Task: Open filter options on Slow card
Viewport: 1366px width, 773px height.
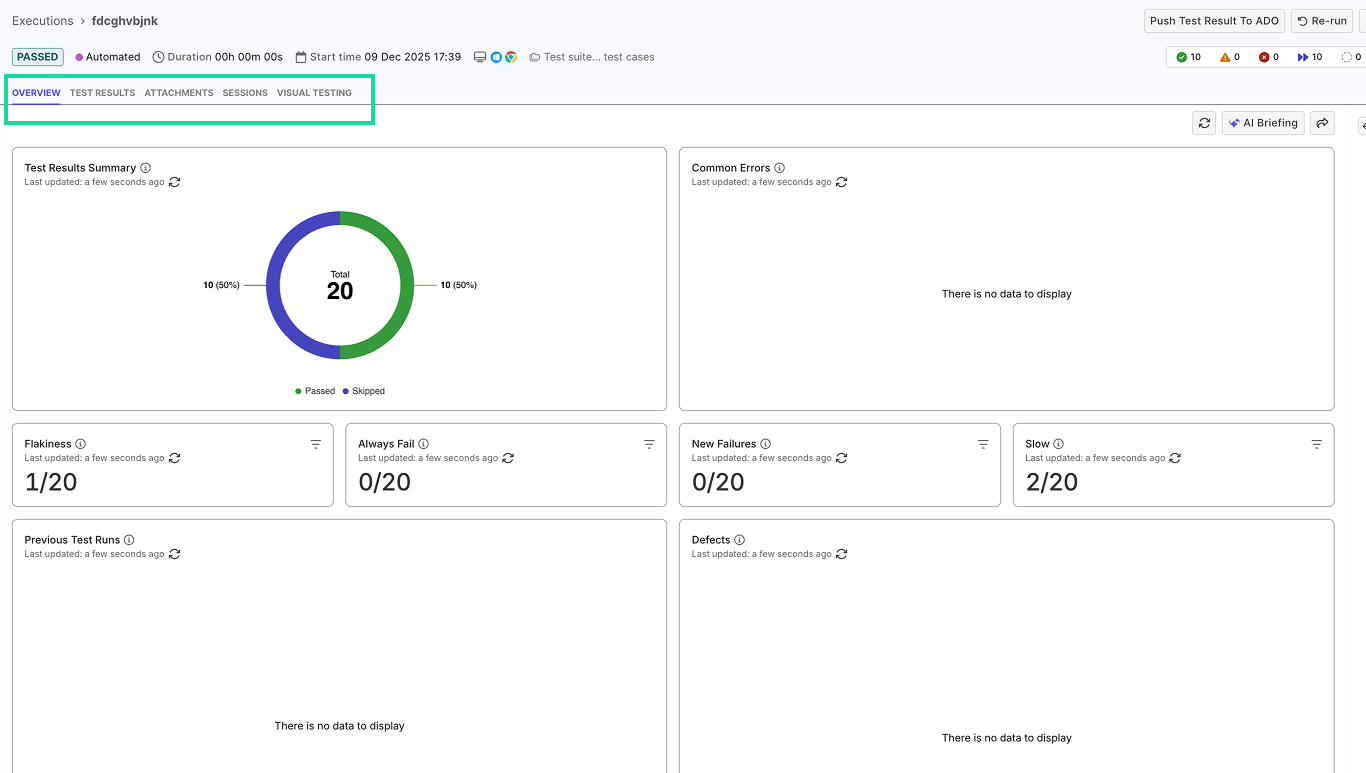Action: [1317, 444]
